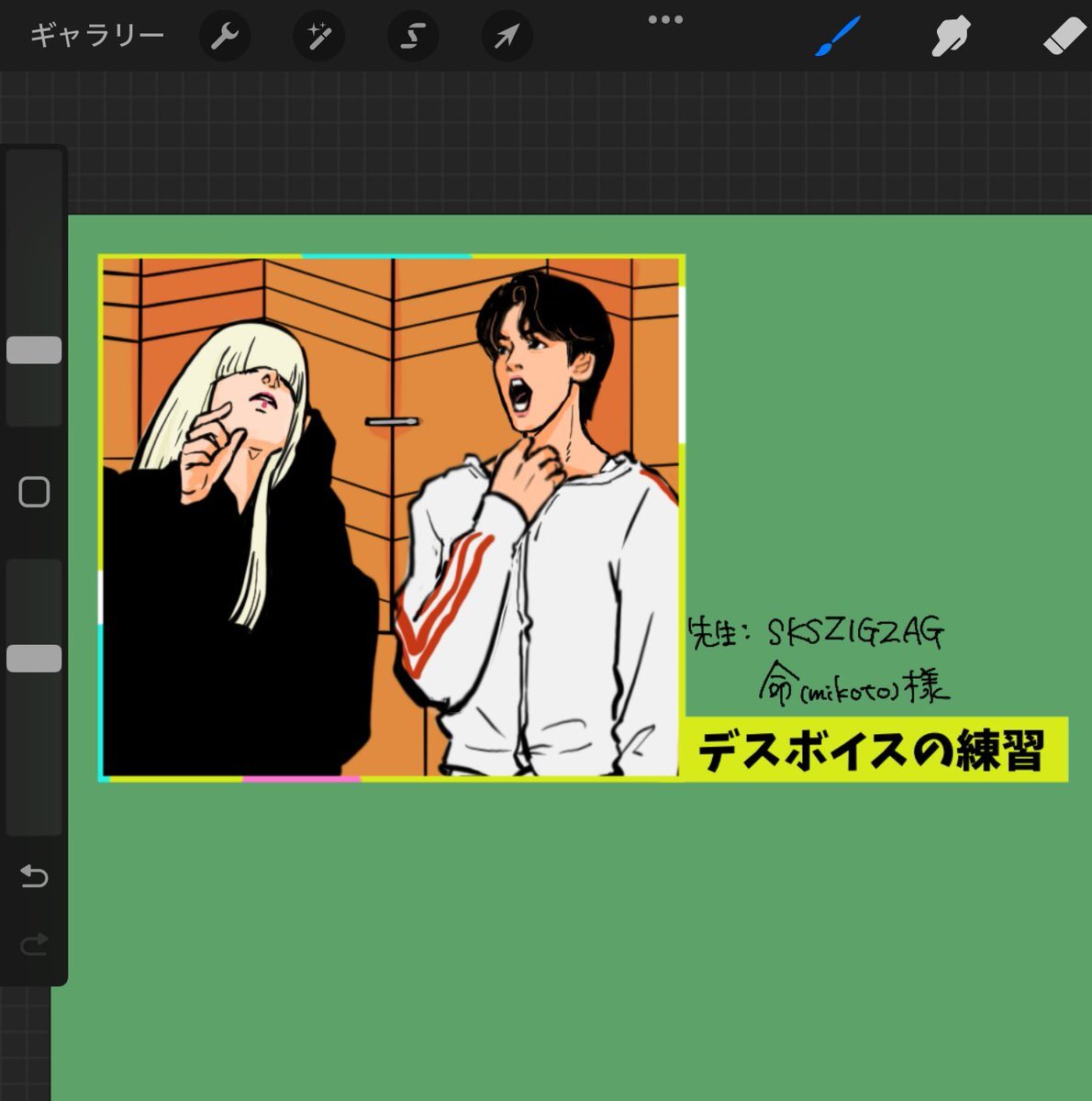Open the Actions wrench menu
Viewport: 1092px width, 1101px height.
click(x=225, y=37)
